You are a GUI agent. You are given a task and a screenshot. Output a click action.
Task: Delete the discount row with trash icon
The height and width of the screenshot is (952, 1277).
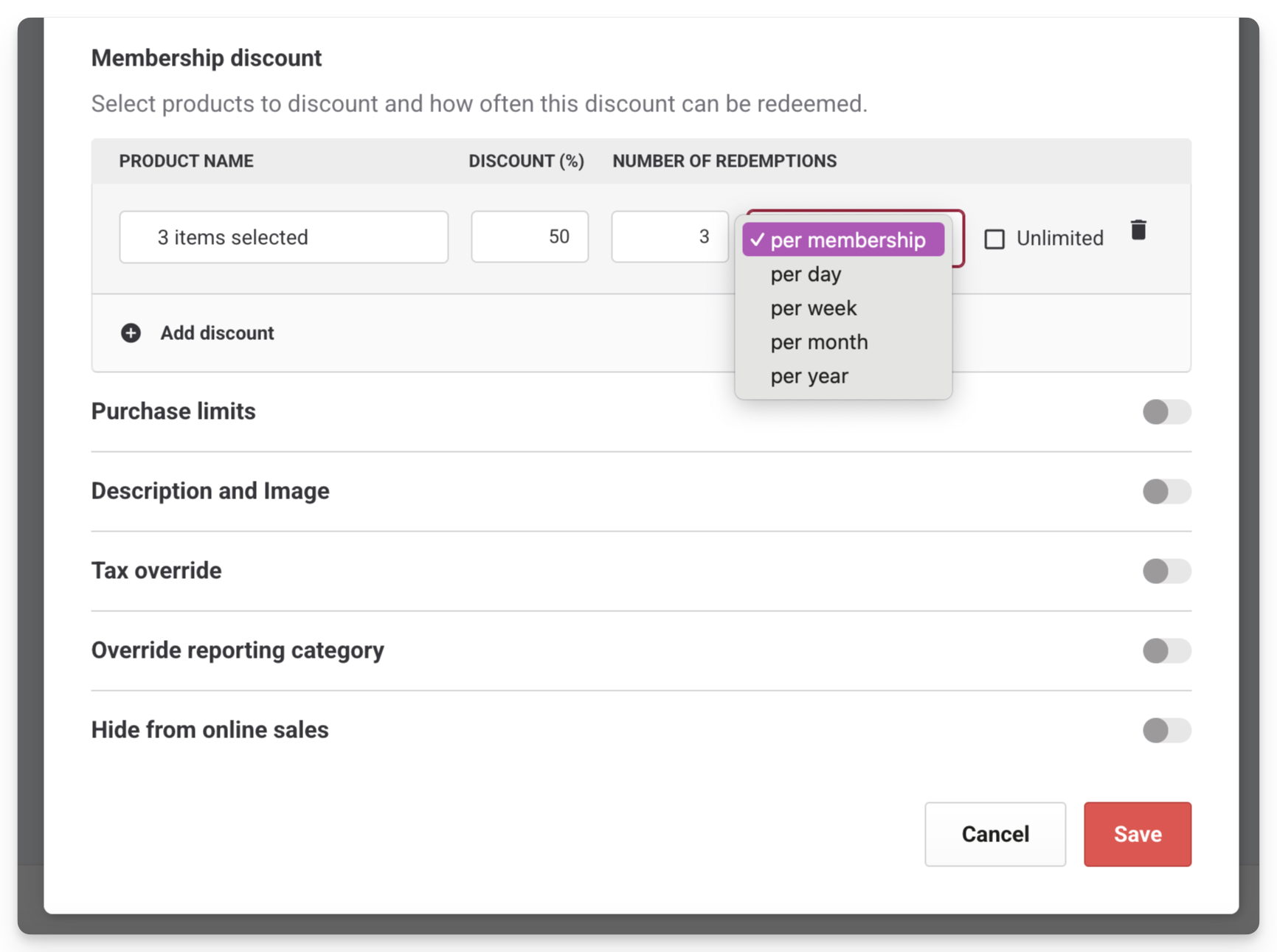click(1138, 231)
